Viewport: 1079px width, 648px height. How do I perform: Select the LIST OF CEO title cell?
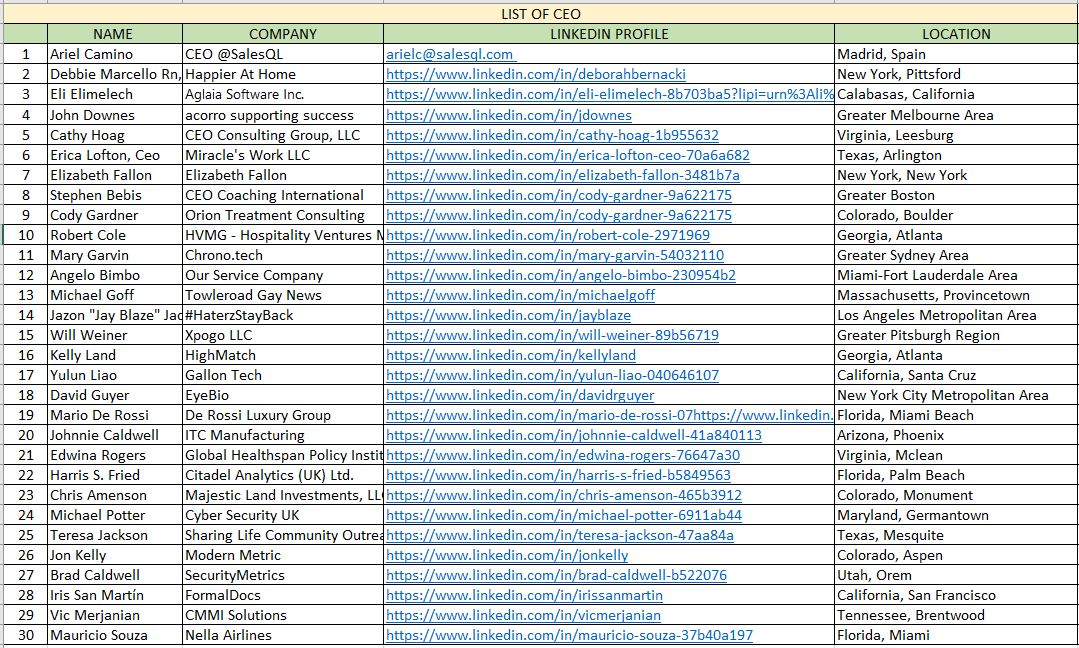pos(541,14)
